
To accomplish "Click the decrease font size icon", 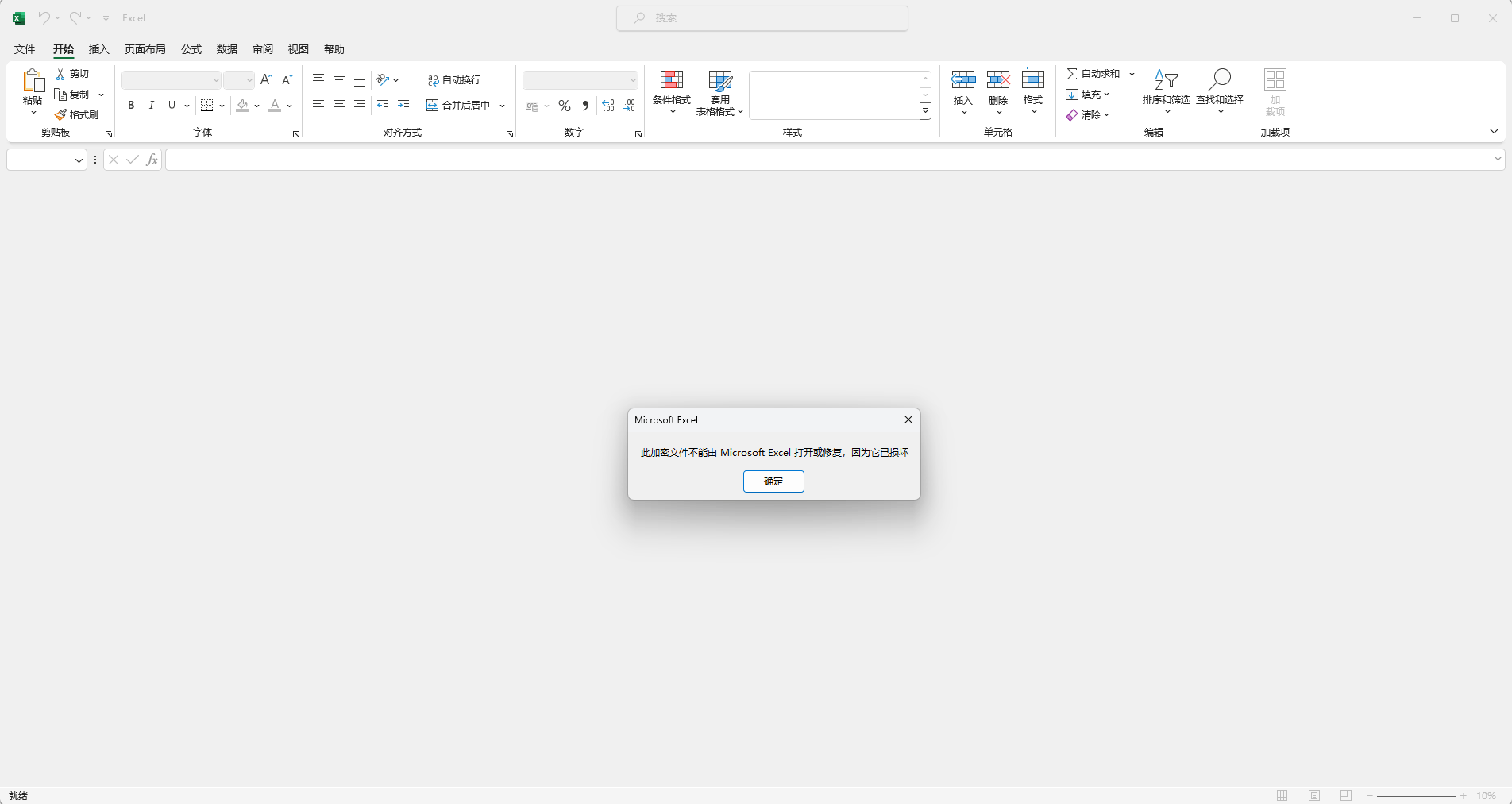I will pos(287,79).
